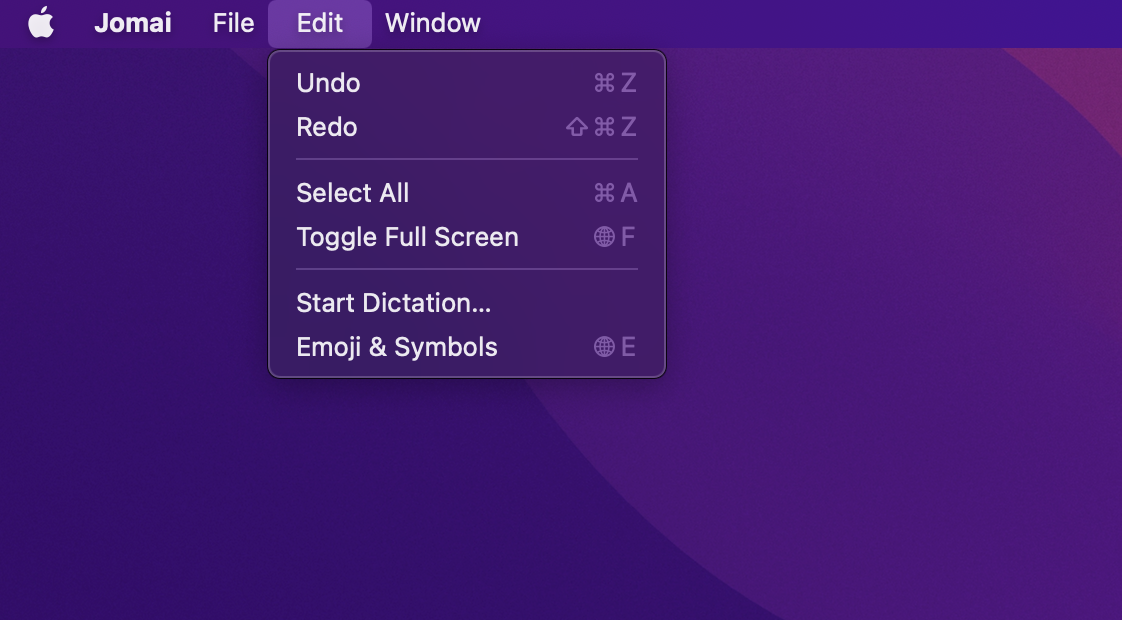Open the Jomai application menu
Screen dimensions: 1122x620
tap(133, 22)
